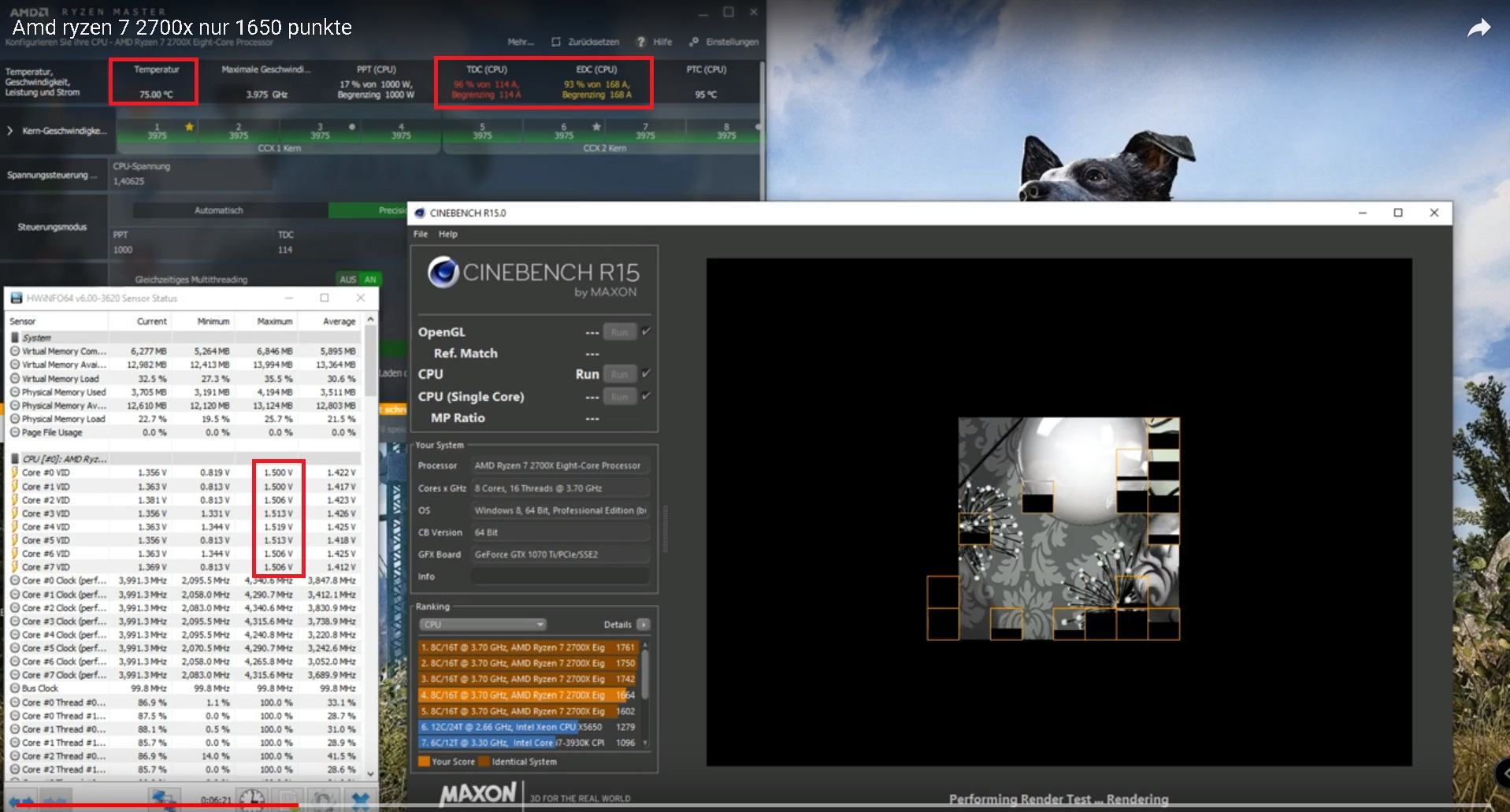Click Einstellungen label in Ryzen Master

coord(733,42)
